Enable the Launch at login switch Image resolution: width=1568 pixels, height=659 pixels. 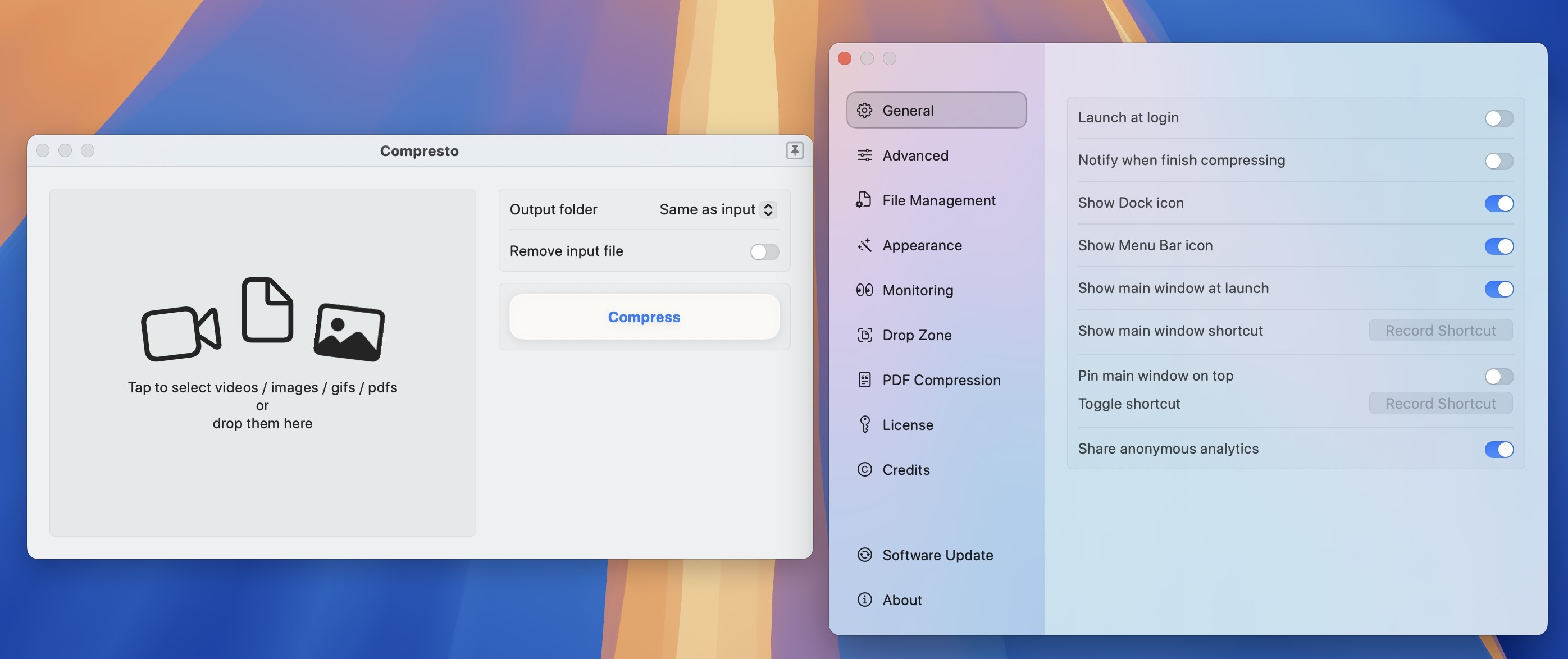(x=1498, y=118)
